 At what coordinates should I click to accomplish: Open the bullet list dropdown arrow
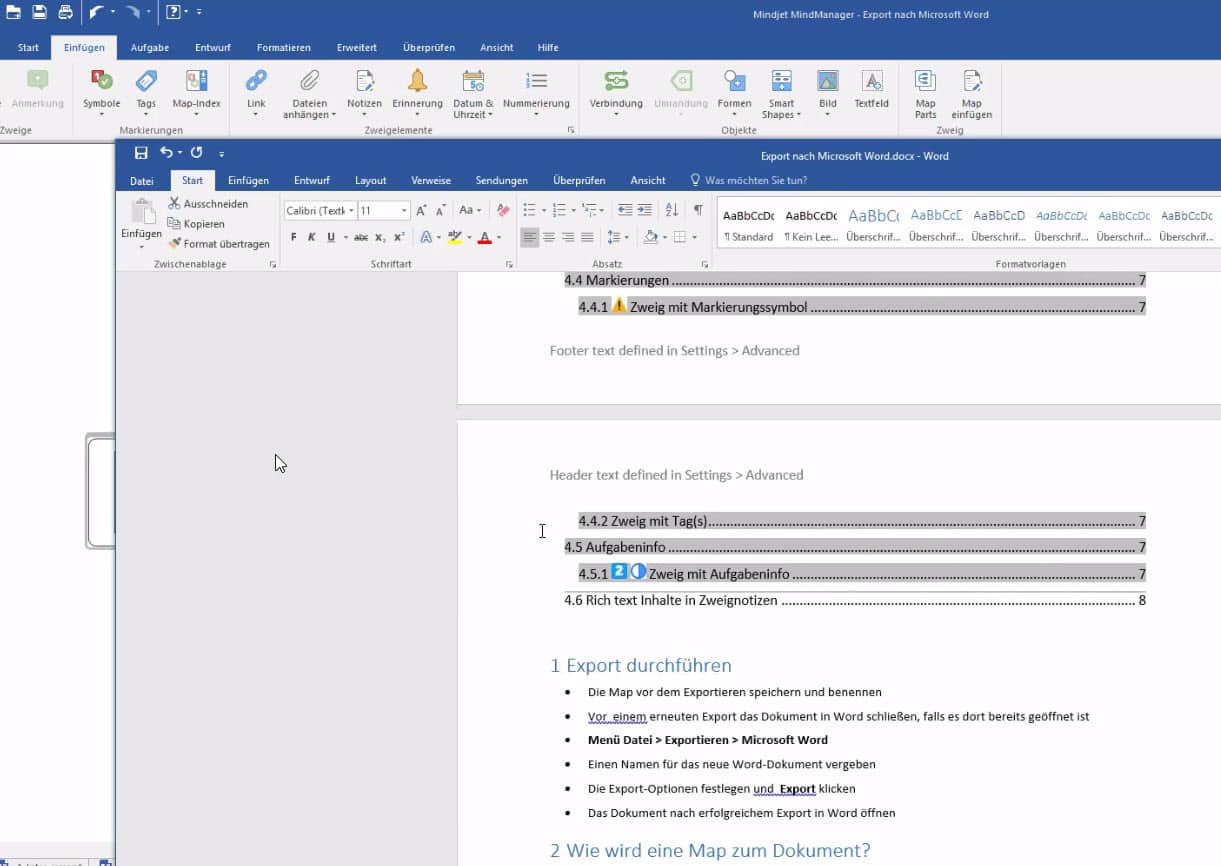tap(543, 211)
